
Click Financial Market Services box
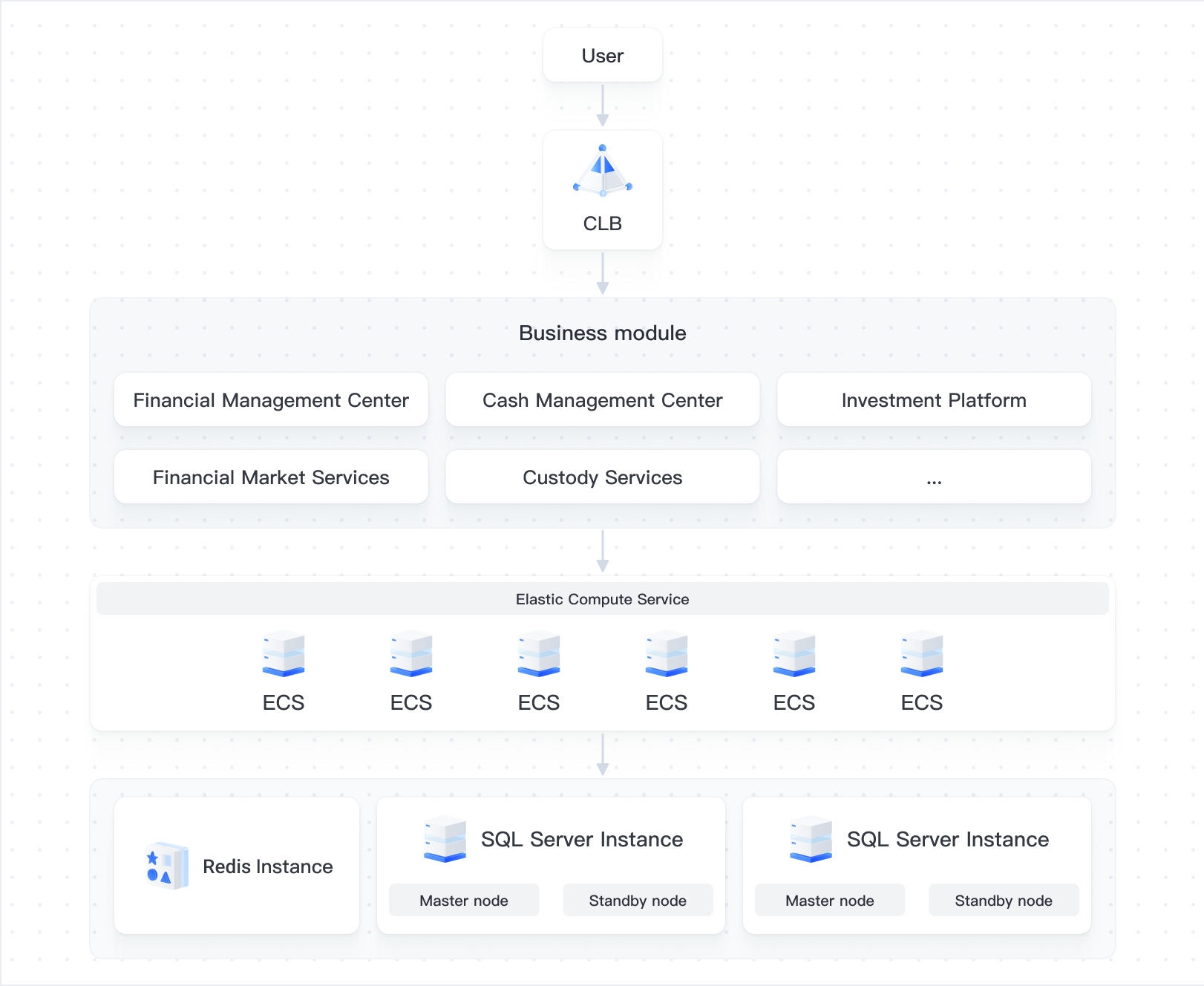pos(271,477)
